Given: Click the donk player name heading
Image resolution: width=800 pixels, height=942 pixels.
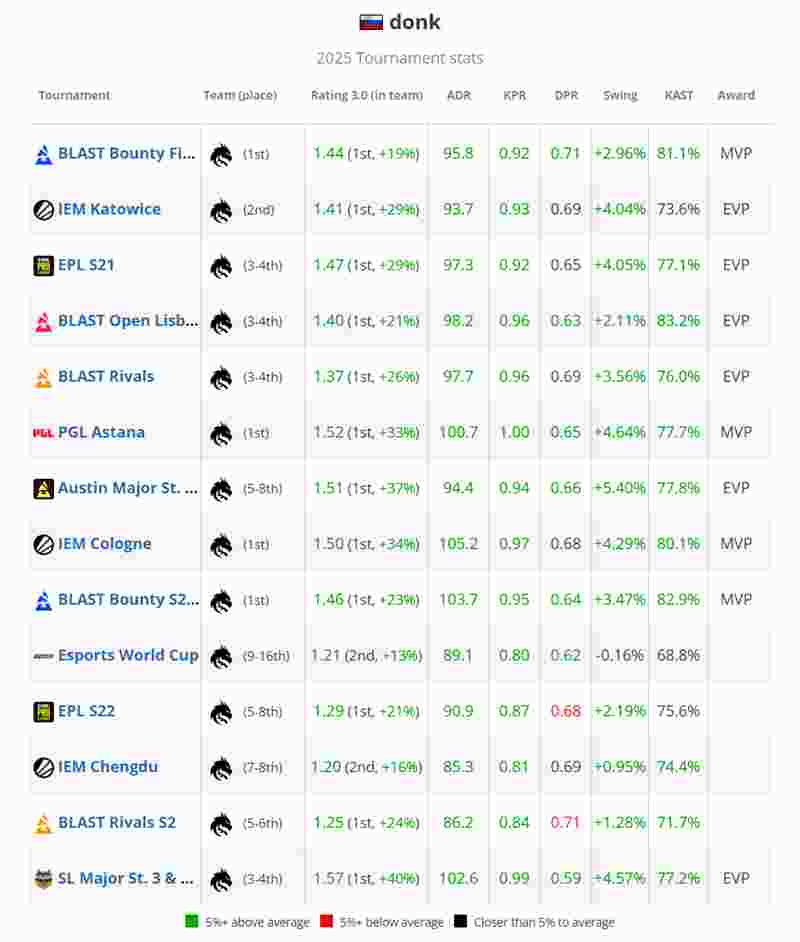Looking at the screenshot, I should coord(414,22).
